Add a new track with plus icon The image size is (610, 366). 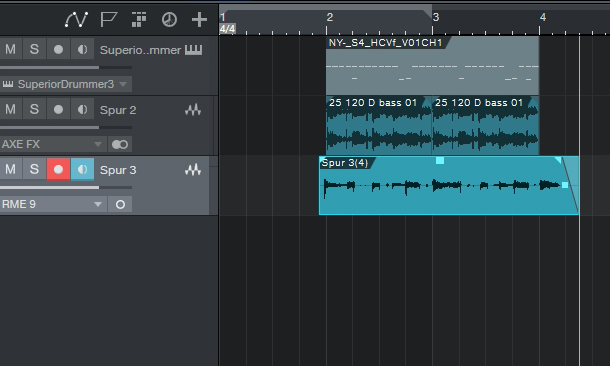tap(199, 19)
